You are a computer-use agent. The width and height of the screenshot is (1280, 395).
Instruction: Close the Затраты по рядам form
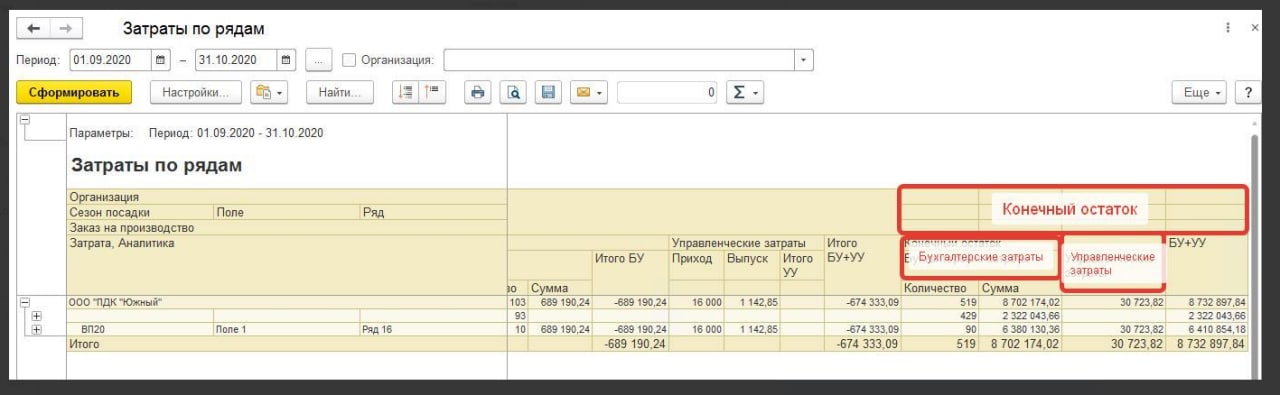coord(1255,29)
